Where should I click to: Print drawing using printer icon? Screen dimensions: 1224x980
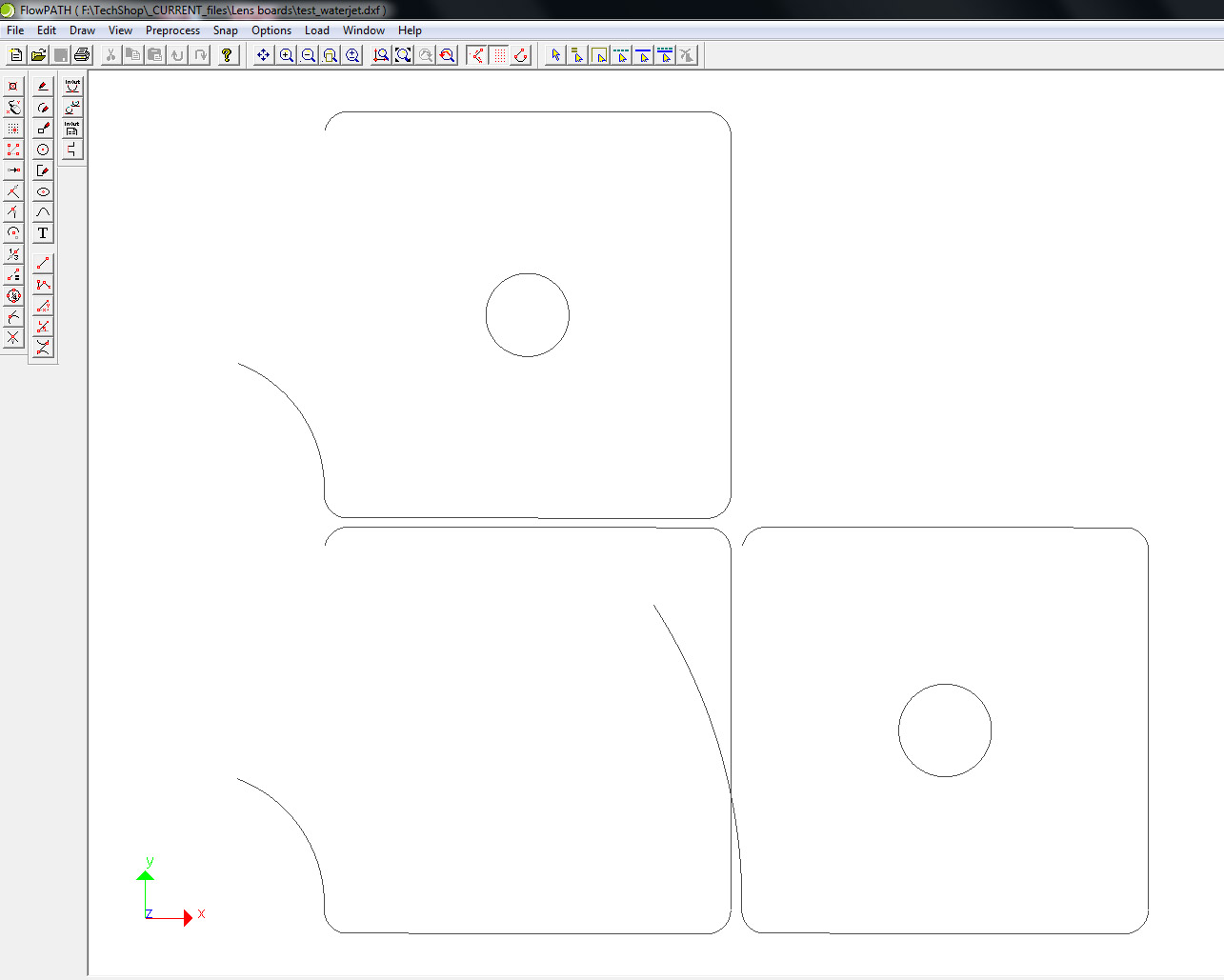pyautogui.click(x=82, y=54)
